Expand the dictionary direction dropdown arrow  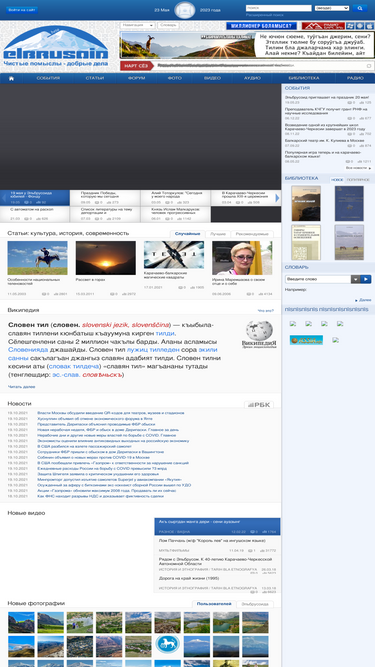coord(355,279)
